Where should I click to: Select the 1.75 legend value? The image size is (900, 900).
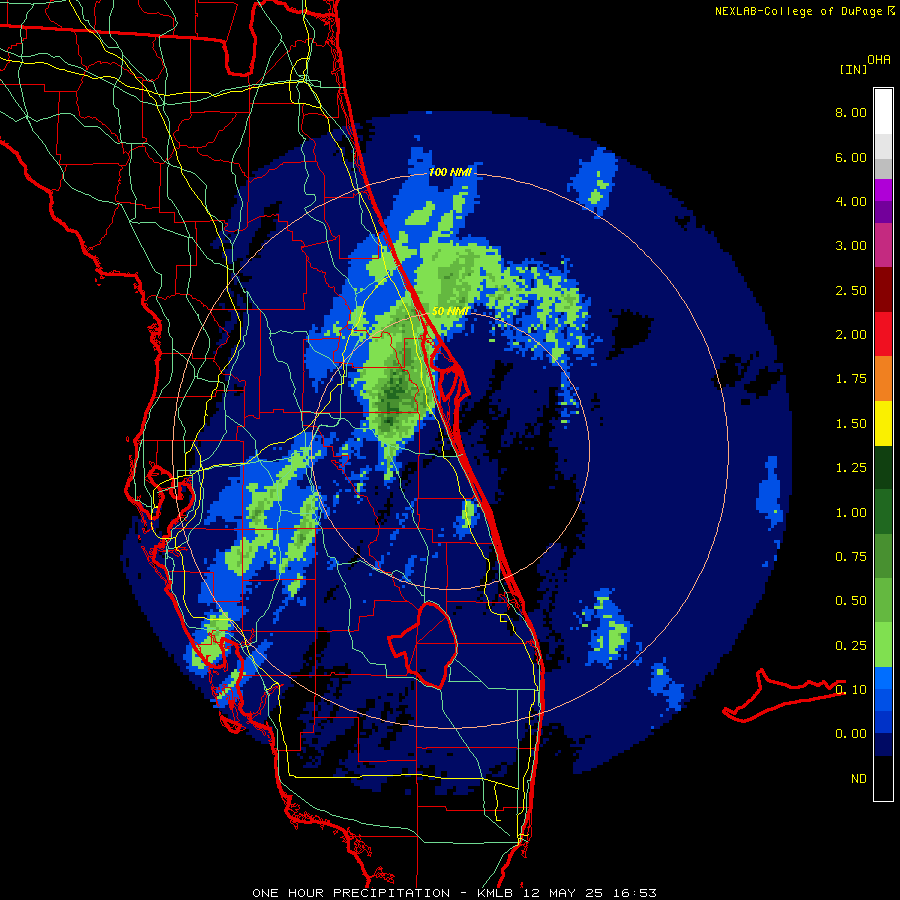[x=851, y=379]
